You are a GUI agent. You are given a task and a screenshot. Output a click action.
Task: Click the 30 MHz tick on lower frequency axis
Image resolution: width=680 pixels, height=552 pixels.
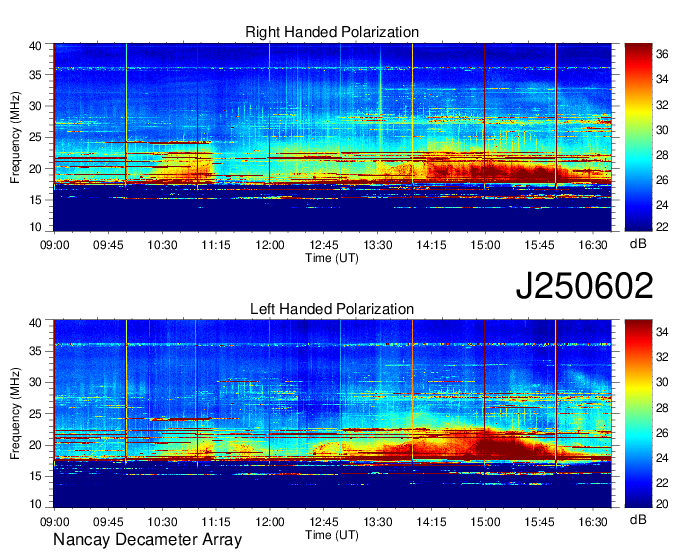pos(35,382)
